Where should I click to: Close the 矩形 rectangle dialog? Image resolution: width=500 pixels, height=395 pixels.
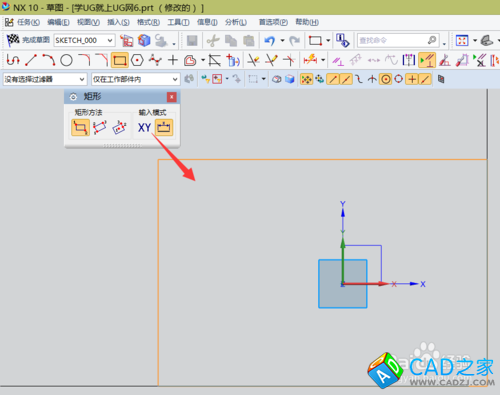point(171,97)
